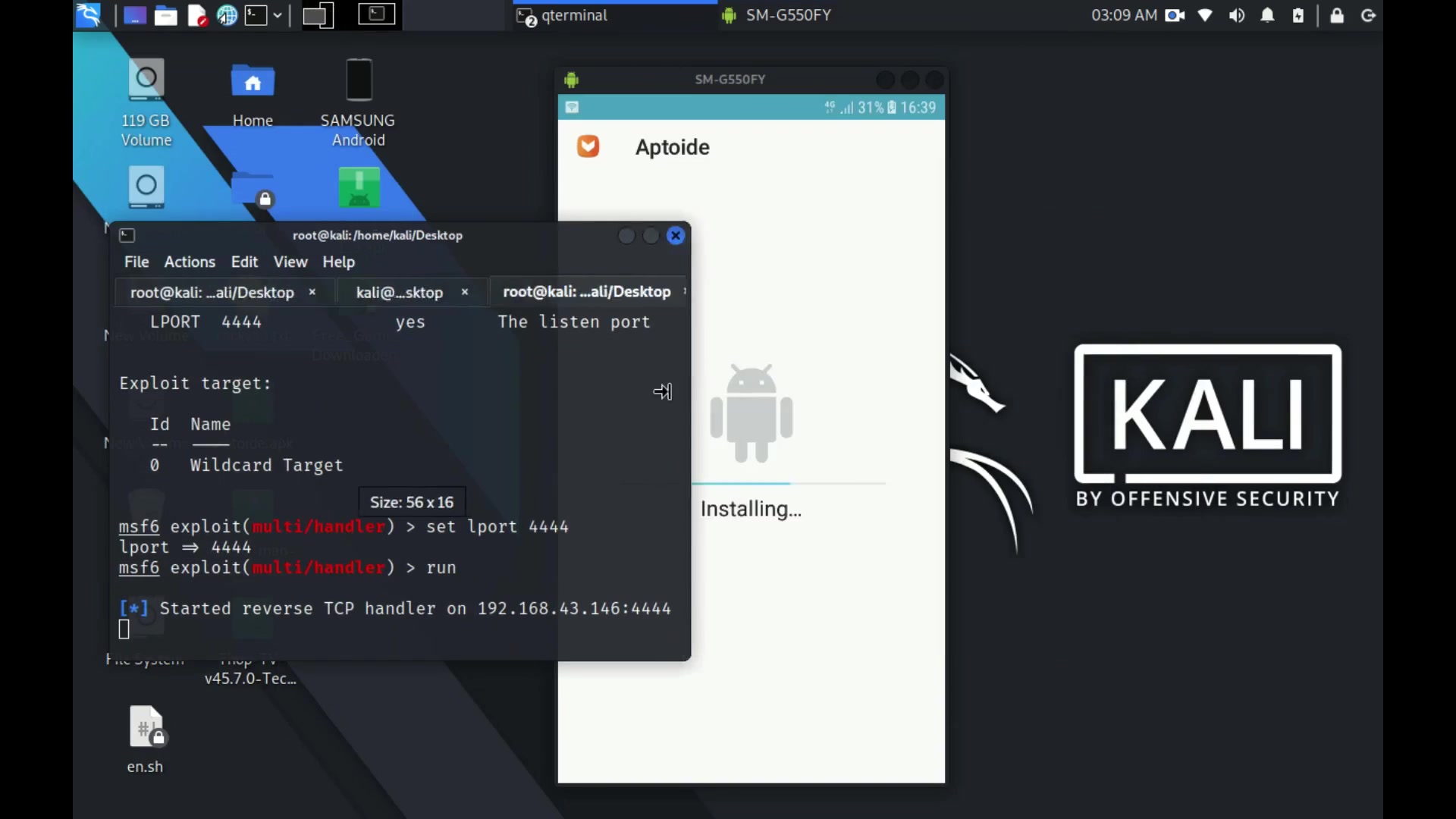The image size is (1456, 819).
Task: Open the Home folder desktop icon
Action: click(253, 95)
